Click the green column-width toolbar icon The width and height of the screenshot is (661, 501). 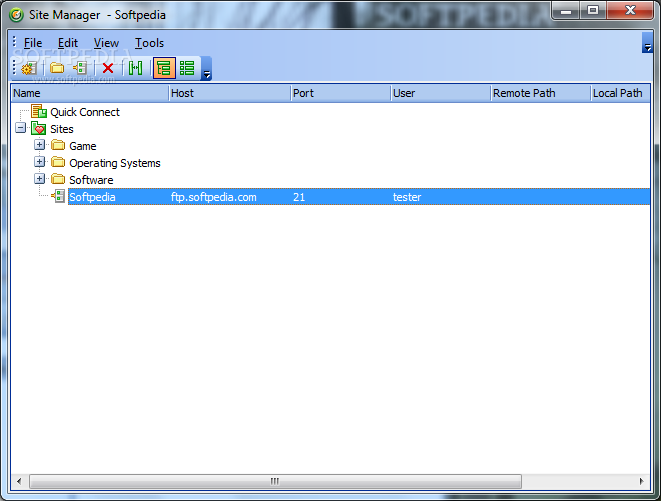[135, 68]
